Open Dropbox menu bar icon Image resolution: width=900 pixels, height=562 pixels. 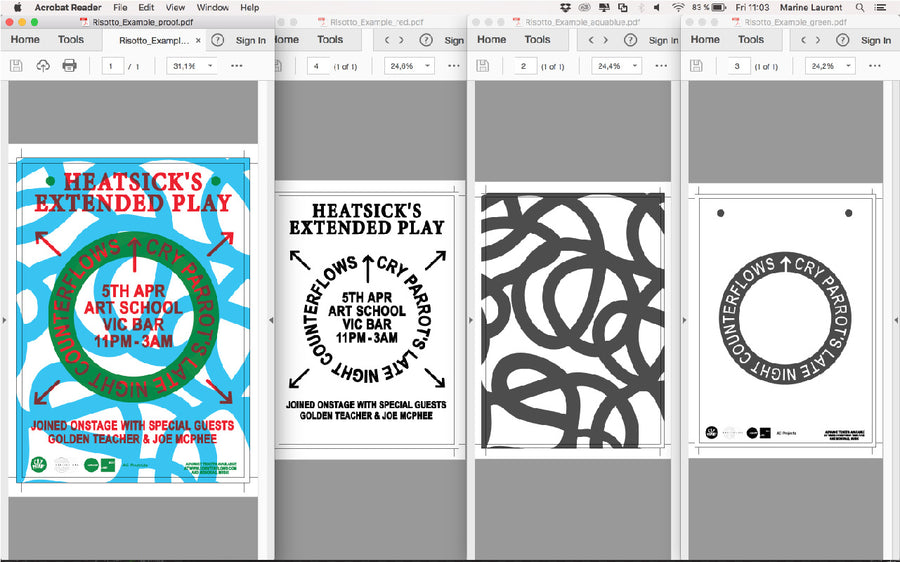coord(565,7)
